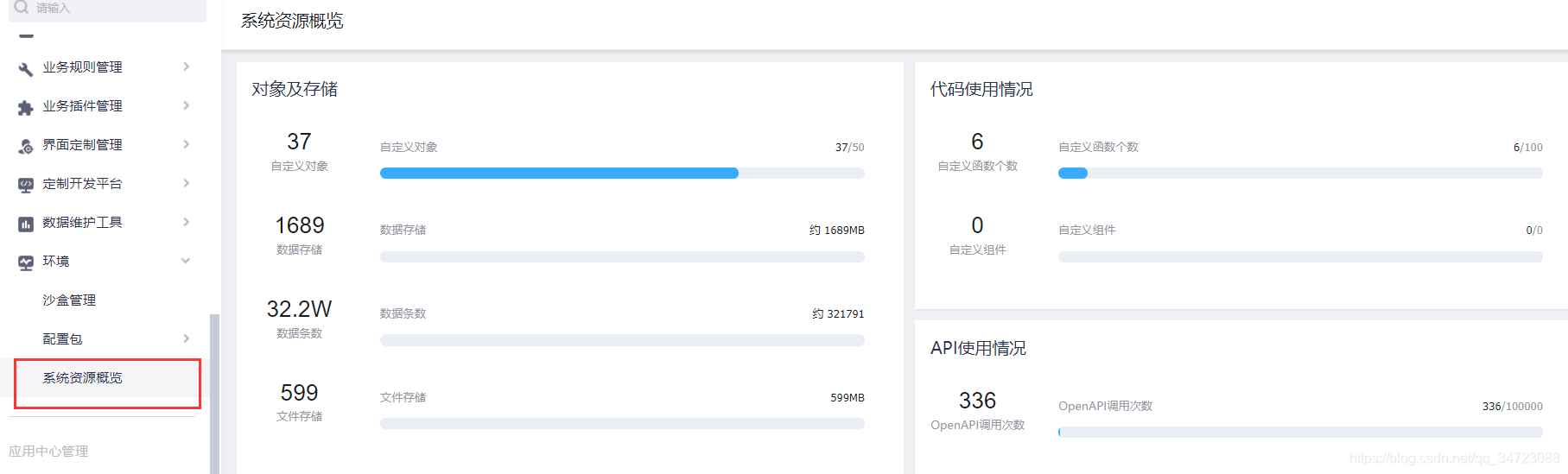
Task: Click the 336/100000 API usage value
Action: click(x=1512, y=406)
